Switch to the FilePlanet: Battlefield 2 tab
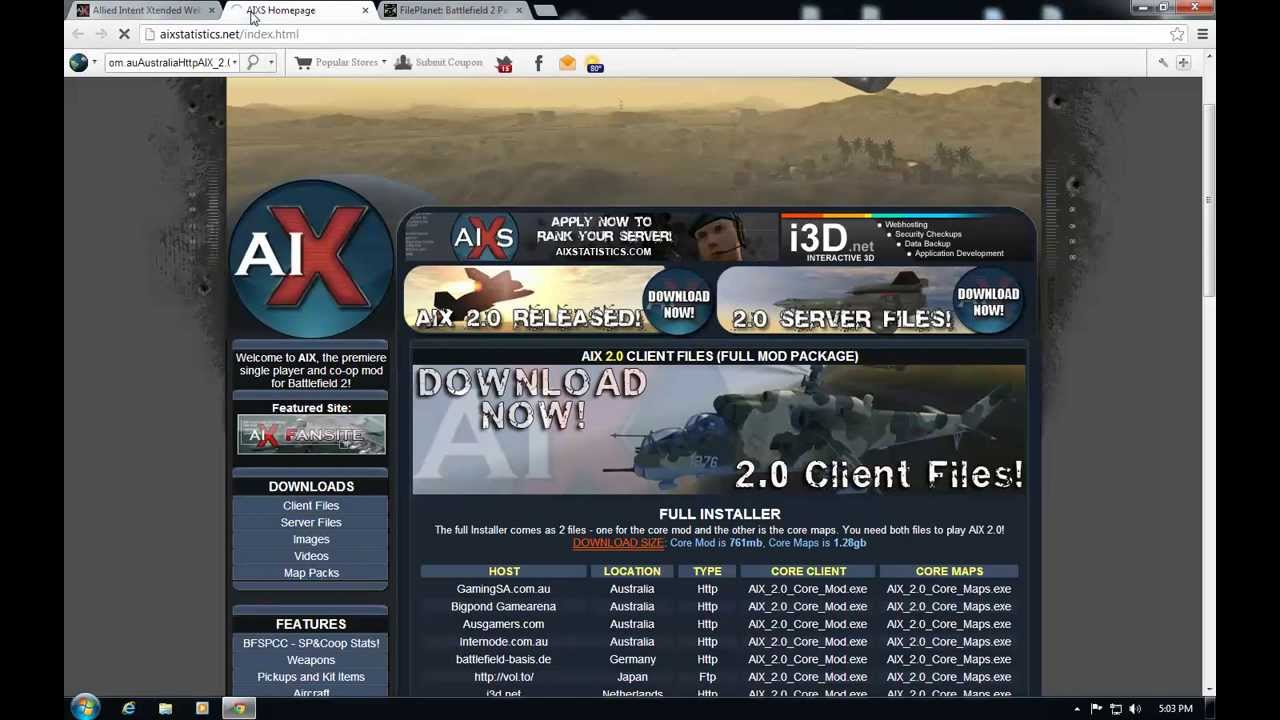 pyautogui.click(x=452, y=10)
